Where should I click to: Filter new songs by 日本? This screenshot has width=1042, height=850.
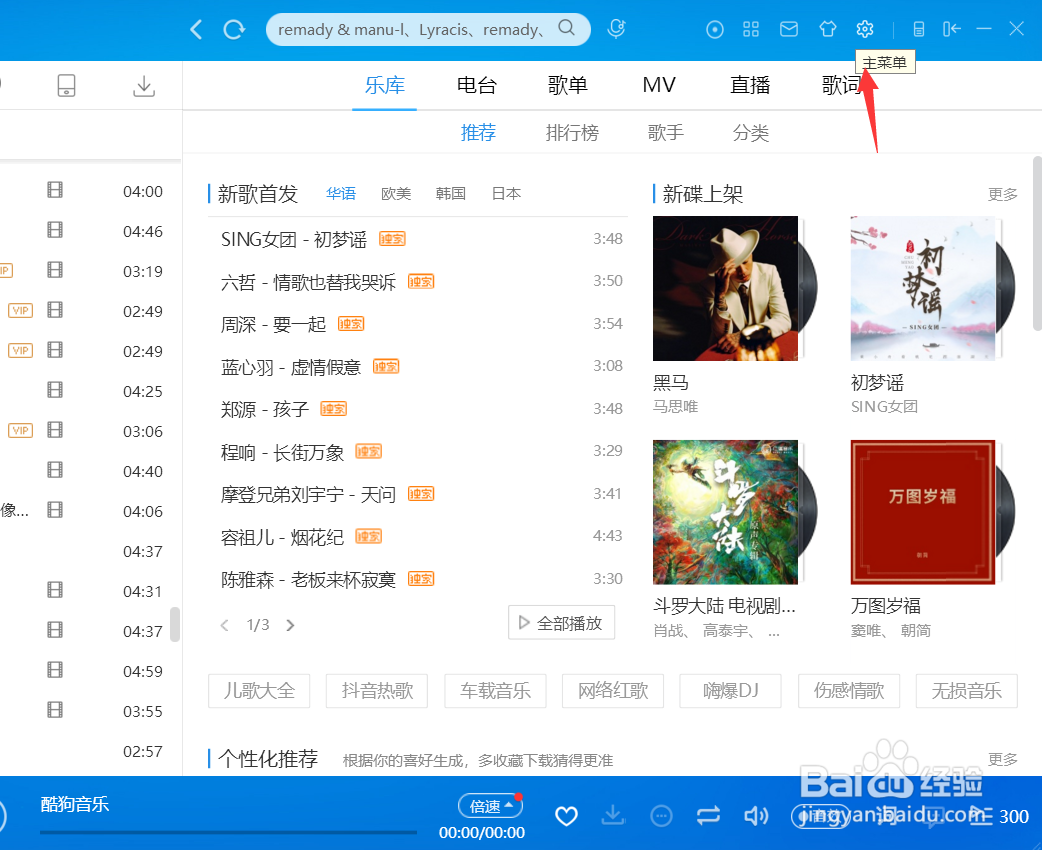506,193
